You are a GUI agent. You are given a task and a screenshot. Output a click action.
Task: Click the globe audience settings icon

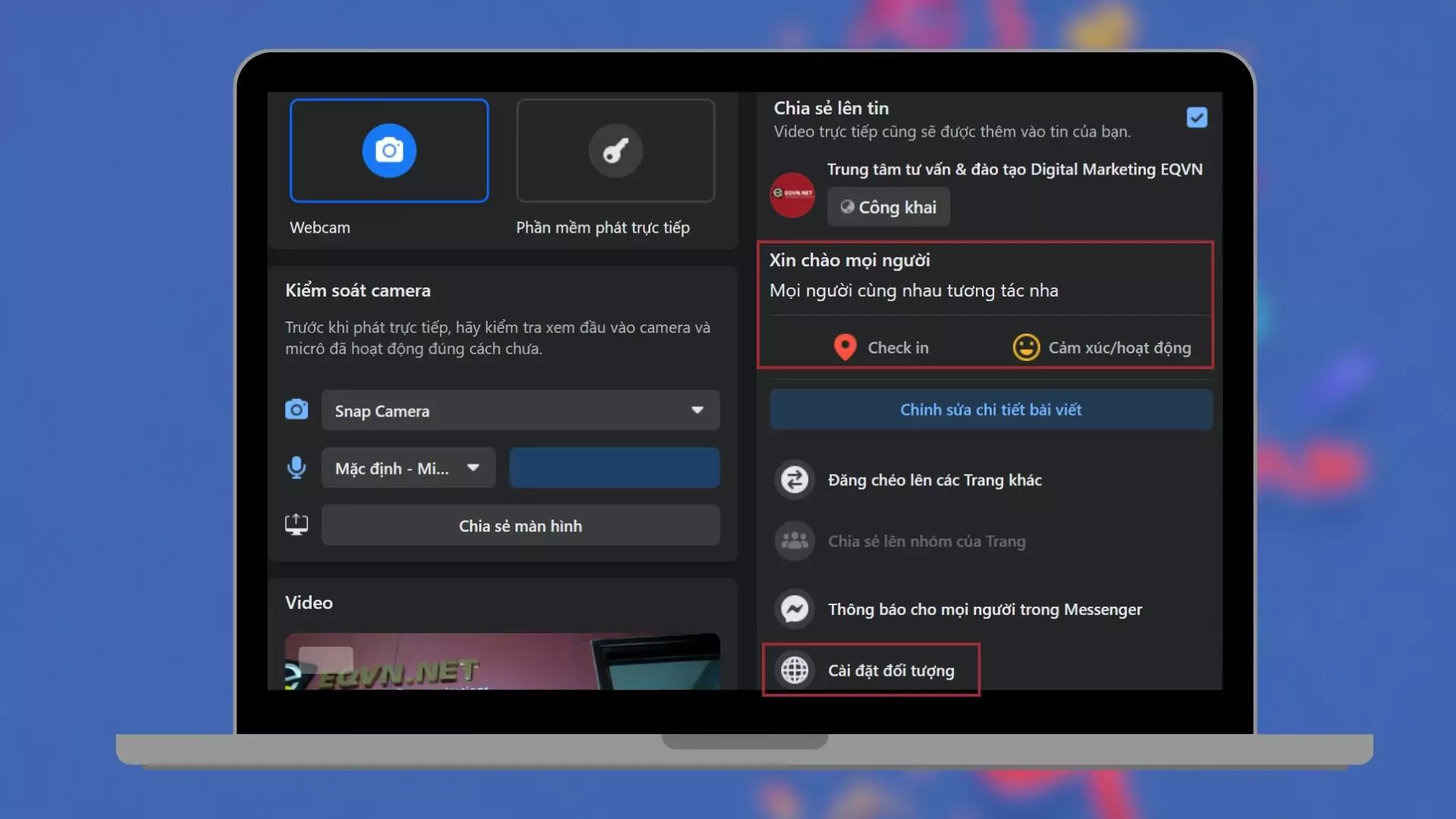[x=795, y=670]
